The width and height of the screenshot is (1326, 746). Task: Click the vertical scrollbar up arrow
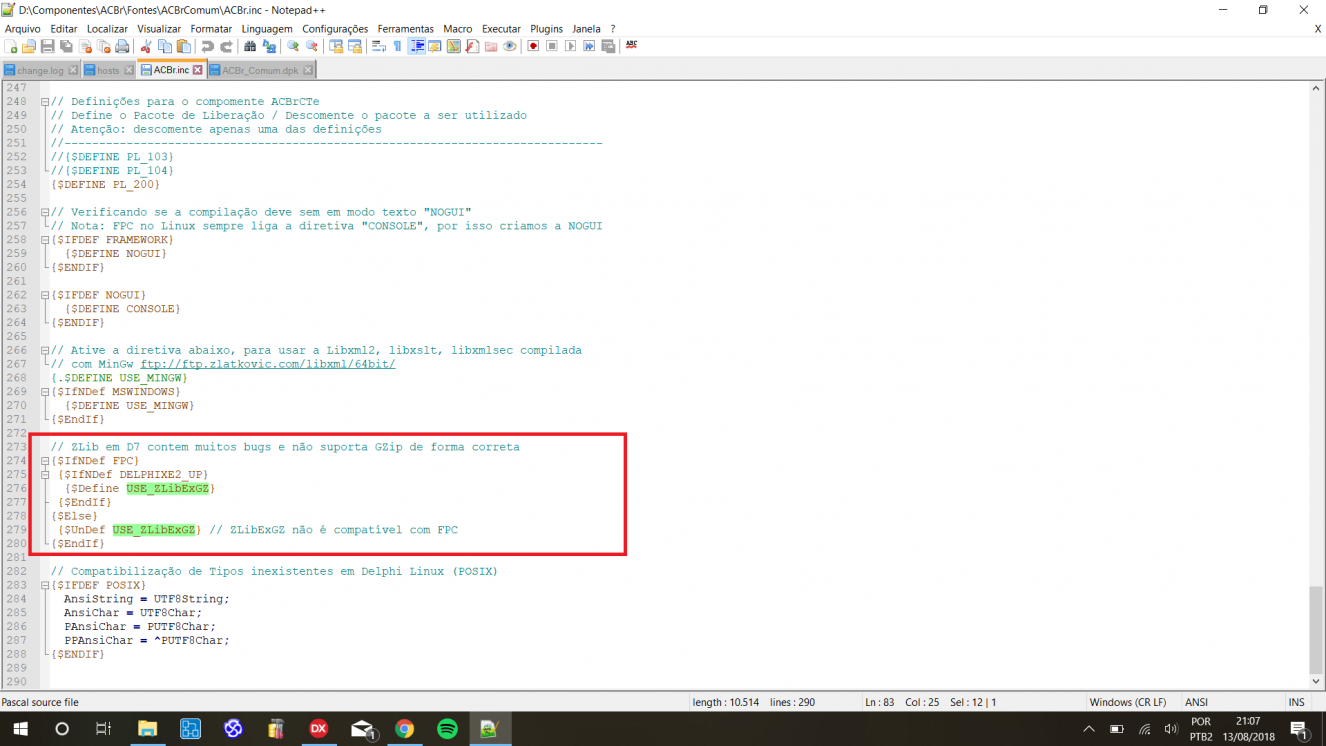[x=1316, y=89]
